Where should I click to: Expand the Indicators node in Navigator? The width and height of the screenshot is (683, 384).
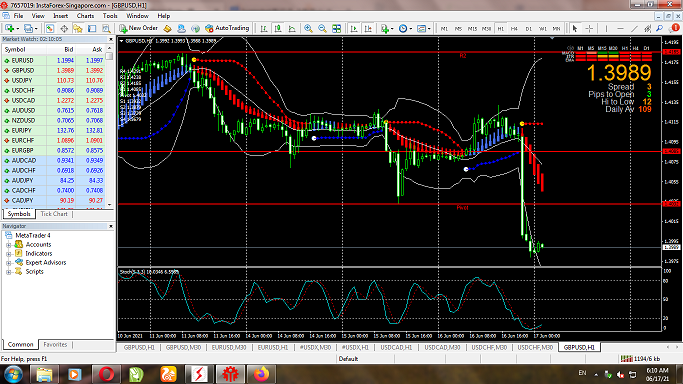[8, 254]
